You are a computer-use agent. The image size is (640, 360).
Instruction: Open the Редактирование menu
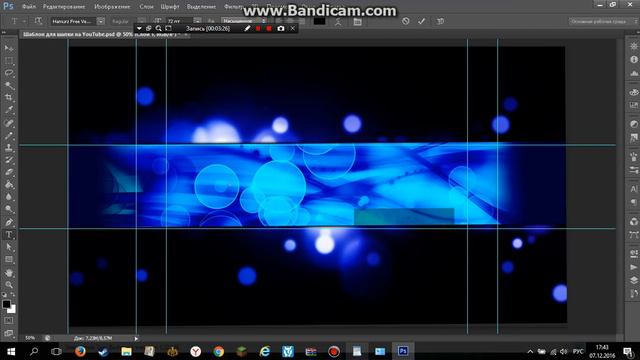[64, 7]
